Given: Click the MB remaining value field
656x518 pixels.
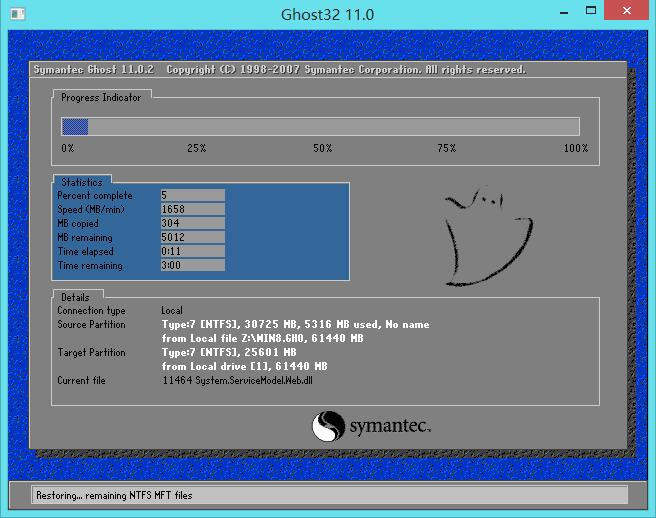Looking at the screenshot, I should pos(192,238).
